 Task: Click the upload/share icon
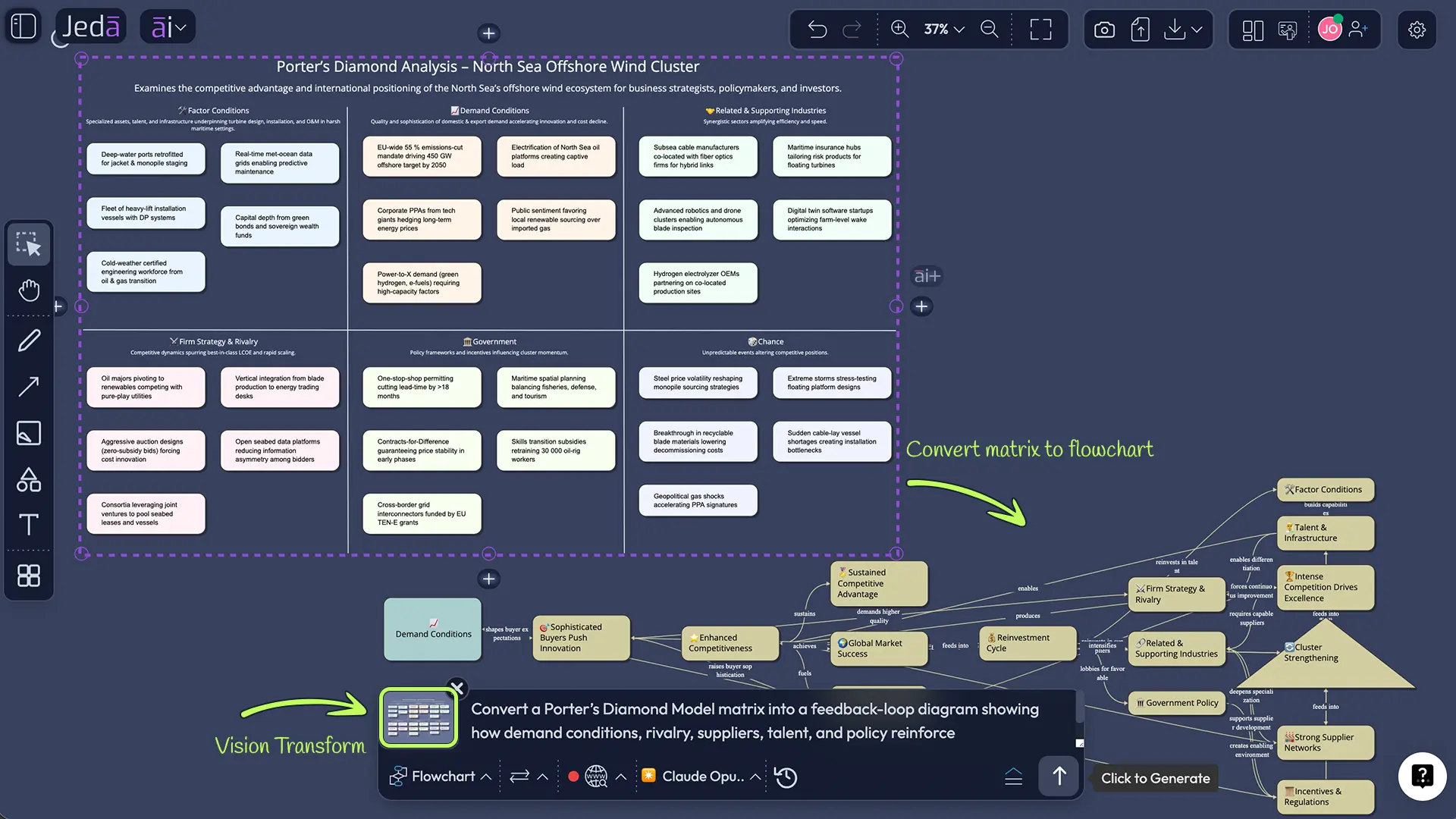point(1140,30)
